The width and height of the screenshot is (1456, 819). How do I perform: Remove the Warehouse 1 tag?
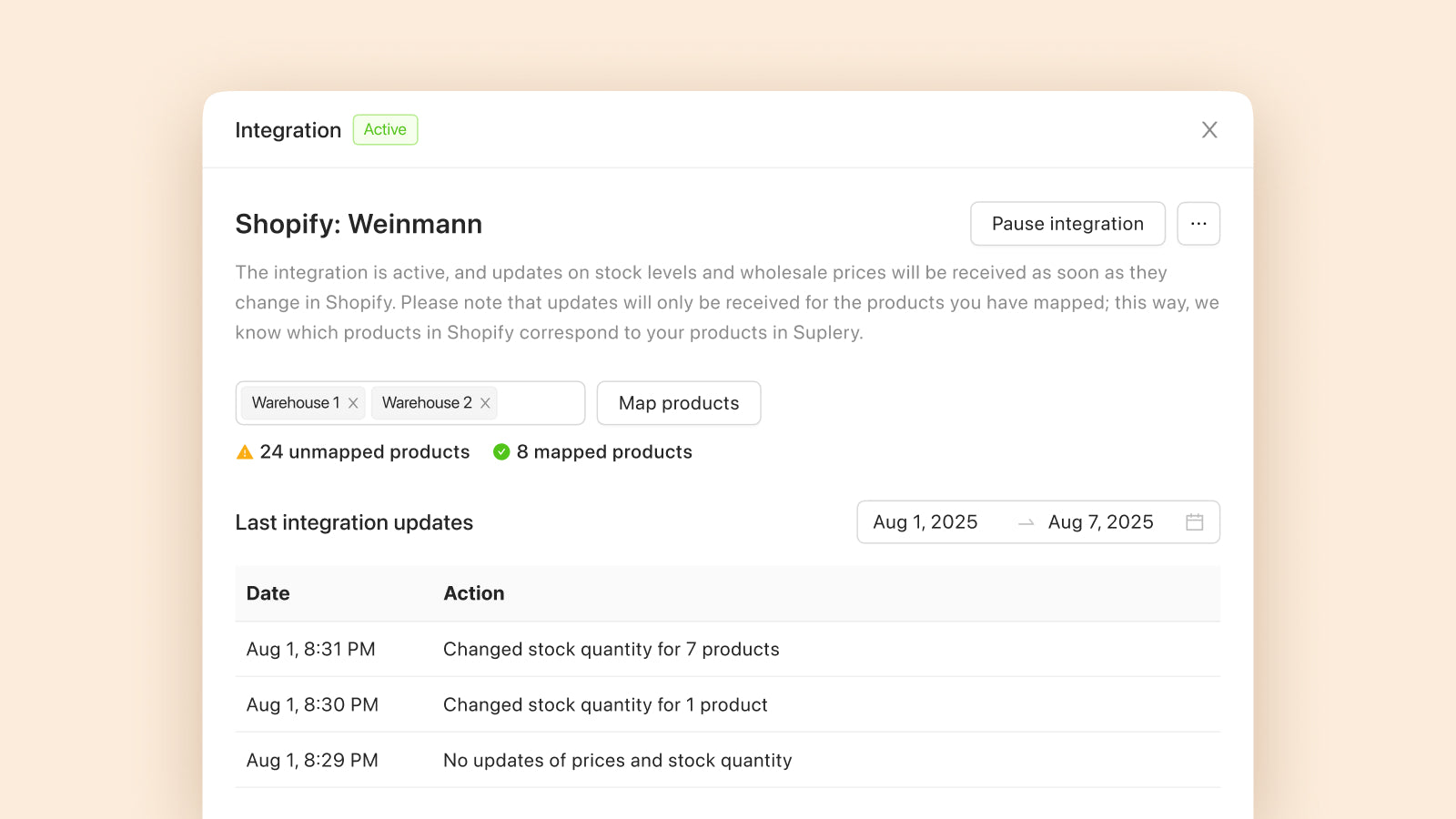(x=353, y=403)
